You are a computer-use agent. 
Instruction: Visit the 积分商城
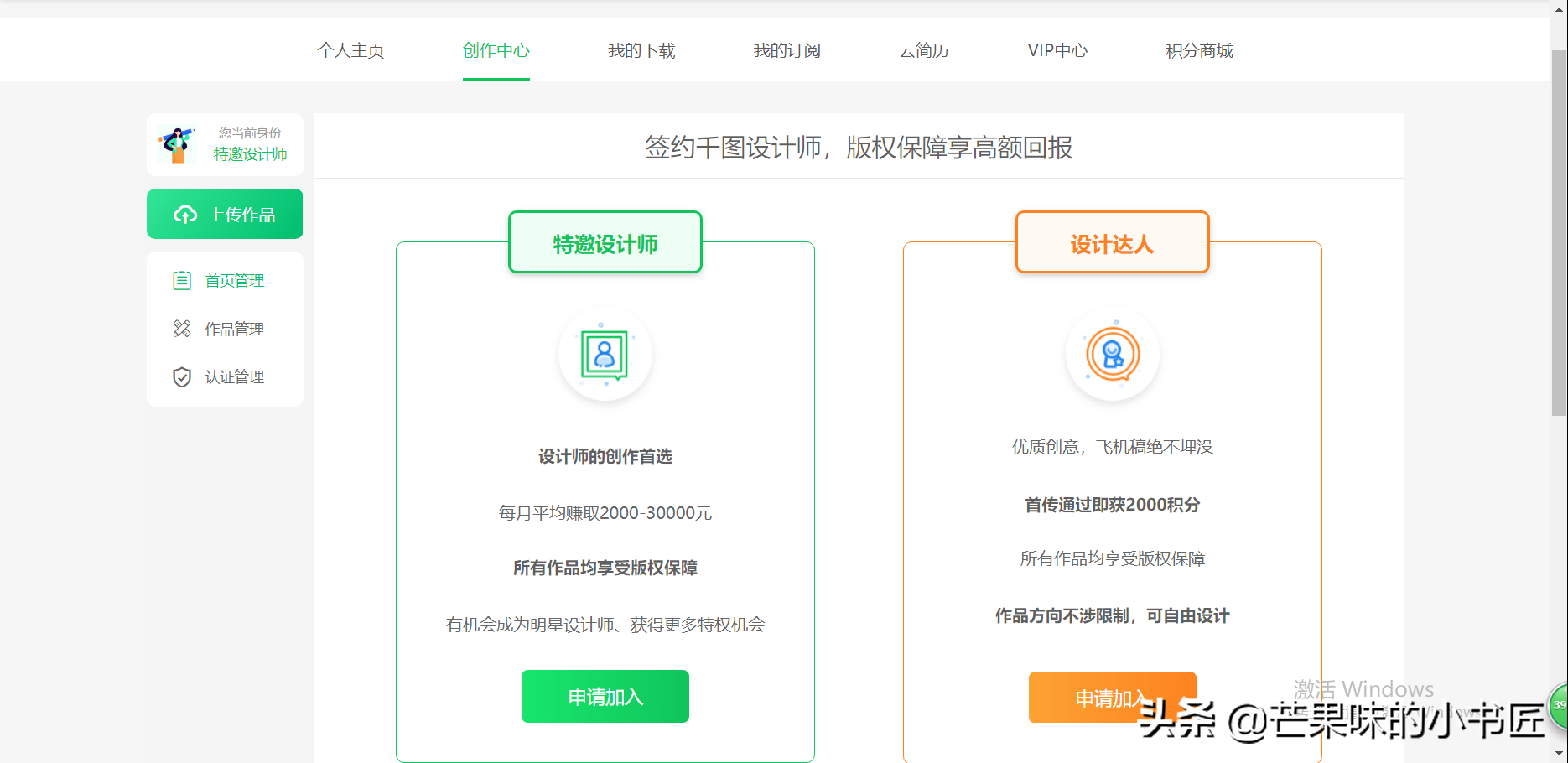[x=1198, y=50]
